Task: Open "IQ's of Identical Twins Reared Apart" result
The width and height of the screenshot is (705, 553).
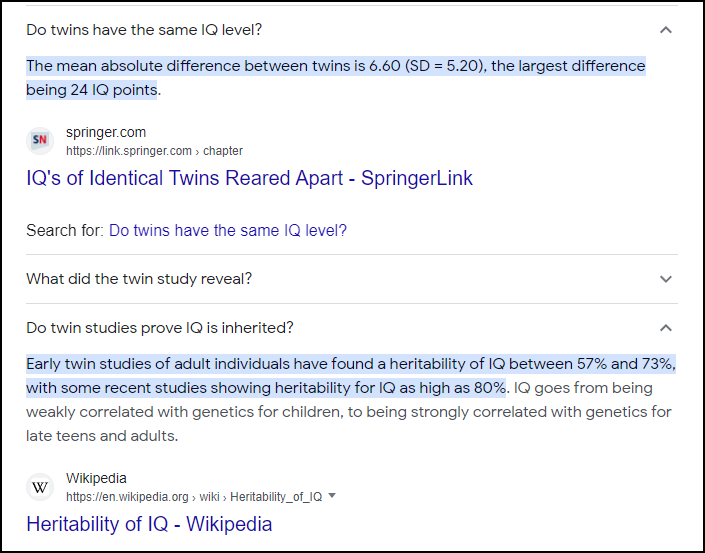Action: click(249, 179)
